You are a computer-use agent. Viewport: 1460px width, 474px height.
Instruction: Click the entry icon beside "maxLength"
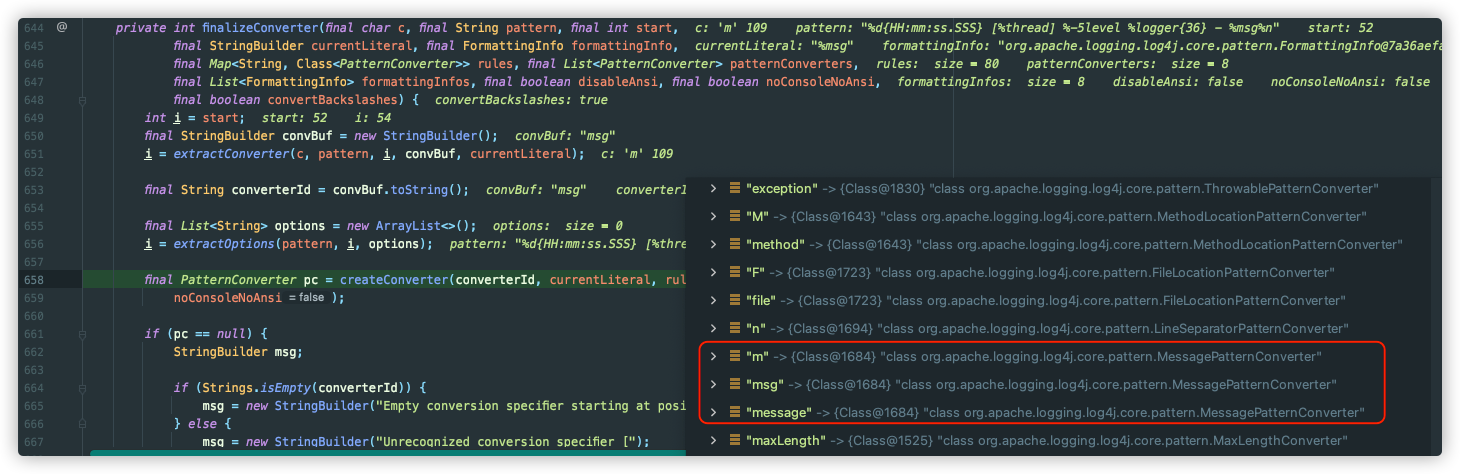(x=734, y=440)
